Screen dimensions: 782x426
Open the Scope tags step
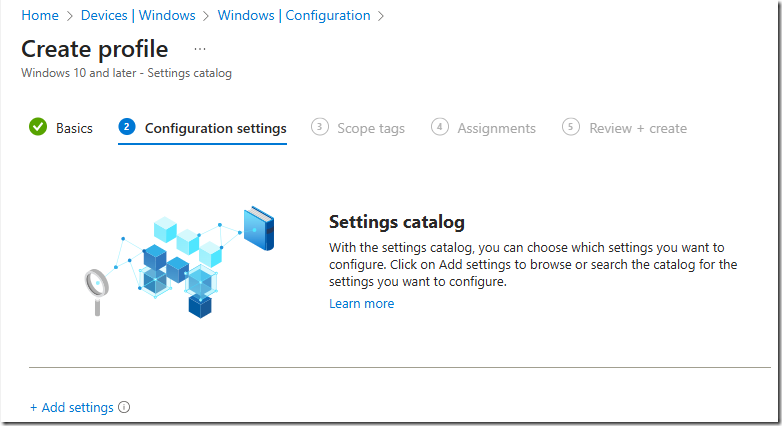[x=371, y=128]
